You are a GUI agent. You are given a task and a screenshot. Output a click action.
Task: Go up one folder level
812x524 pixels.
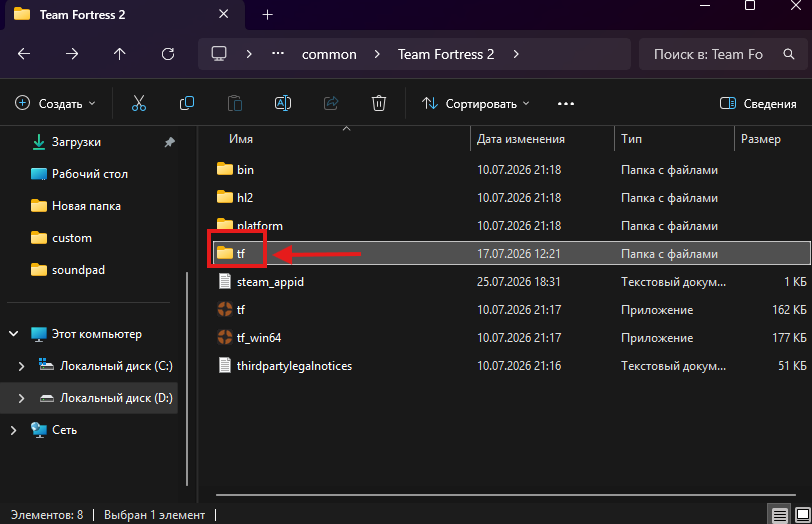pyautogui.click(x=120, y=54)
